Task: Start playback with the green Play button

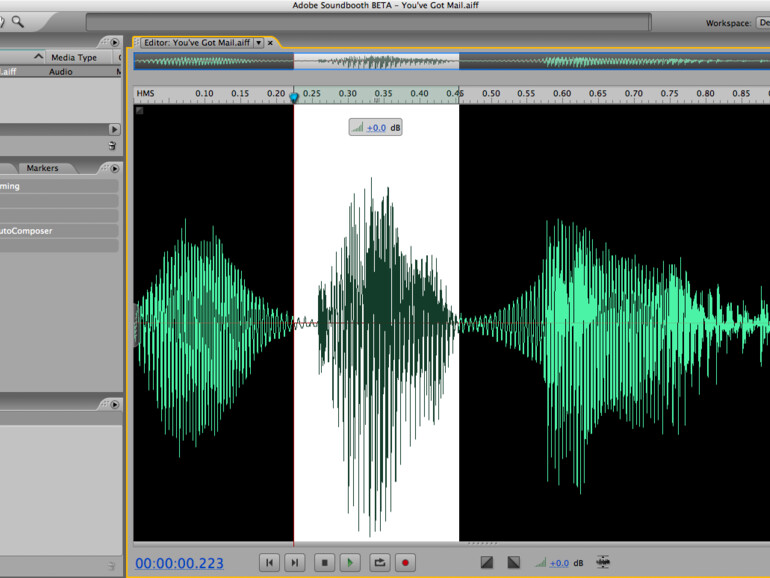Action: [x=350, y=563]
